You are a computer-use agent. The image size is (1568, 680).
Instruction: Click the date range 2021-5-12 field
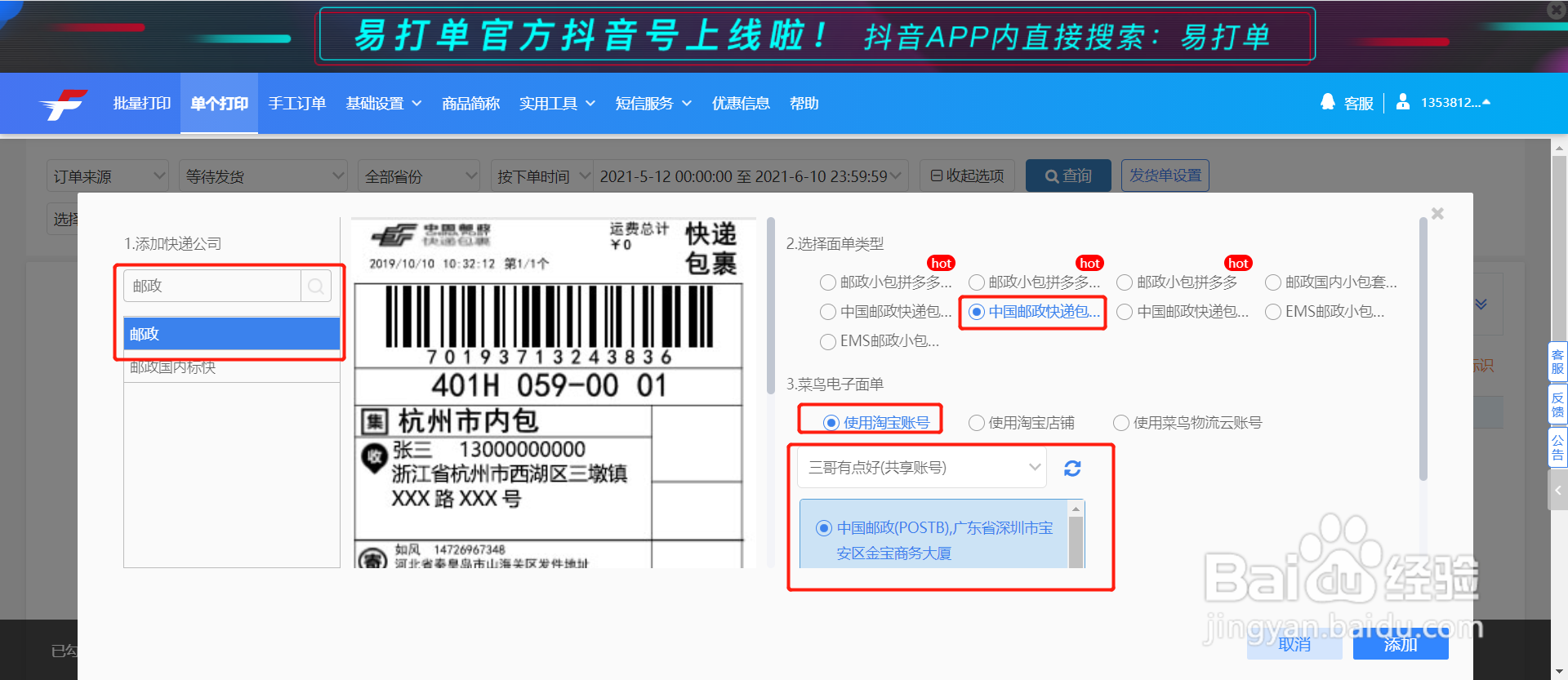[x=751, y=176]
